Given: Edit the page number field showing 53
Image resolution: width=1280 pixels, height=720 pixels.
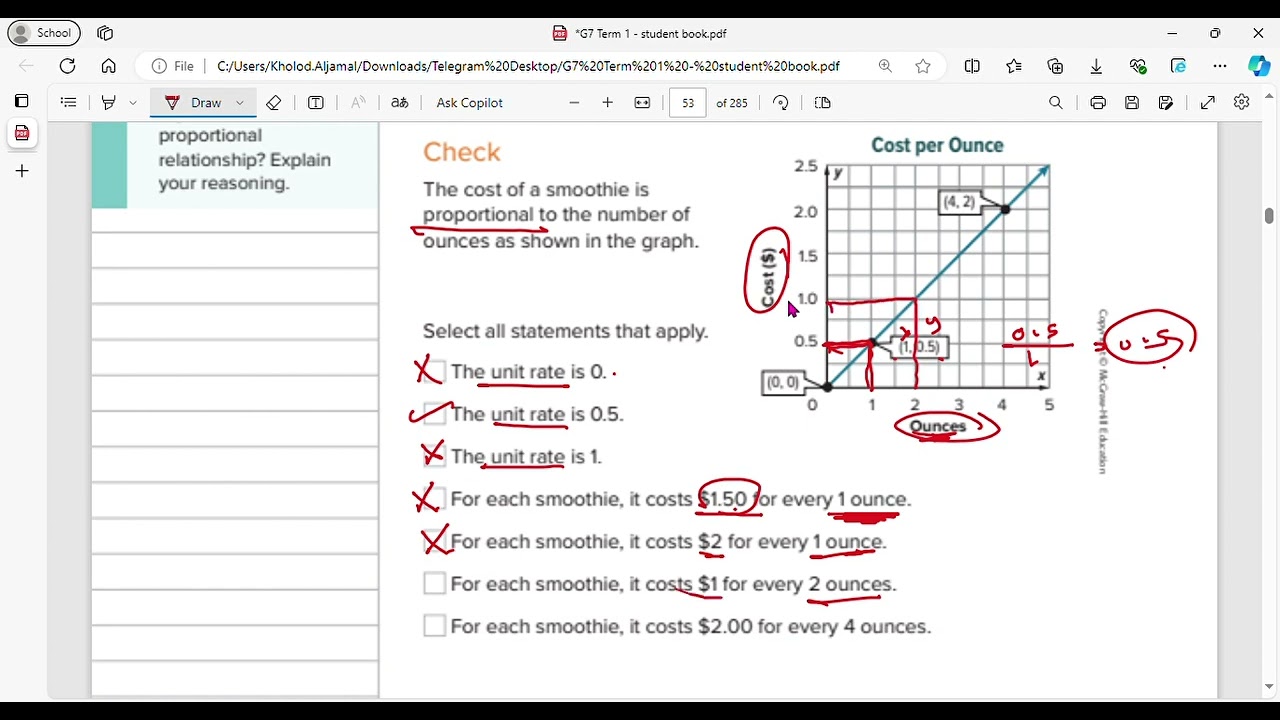Looking at the screenshot, I should point(688,102).
